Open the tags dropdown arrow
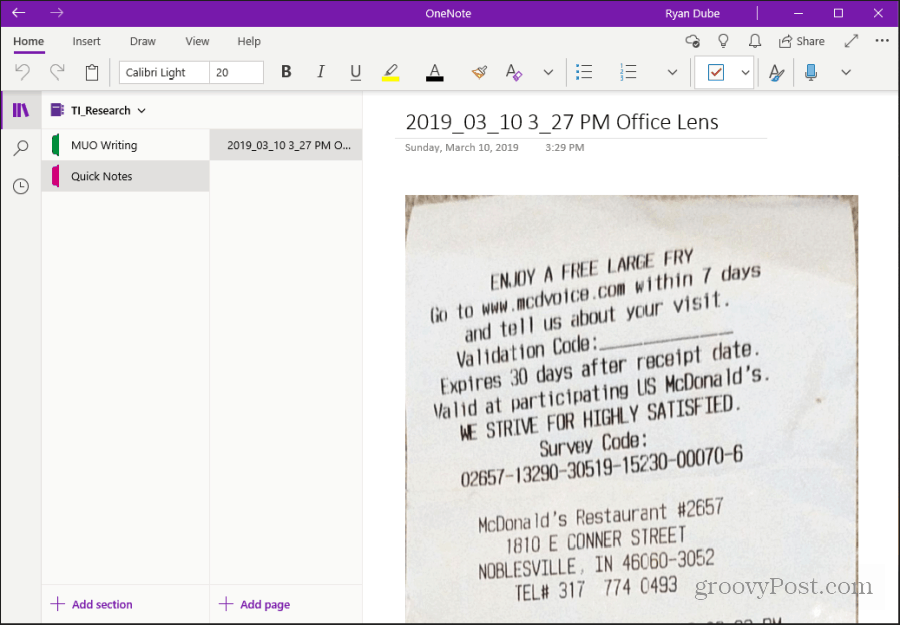The image size is (900, 625). pos(745,72)
